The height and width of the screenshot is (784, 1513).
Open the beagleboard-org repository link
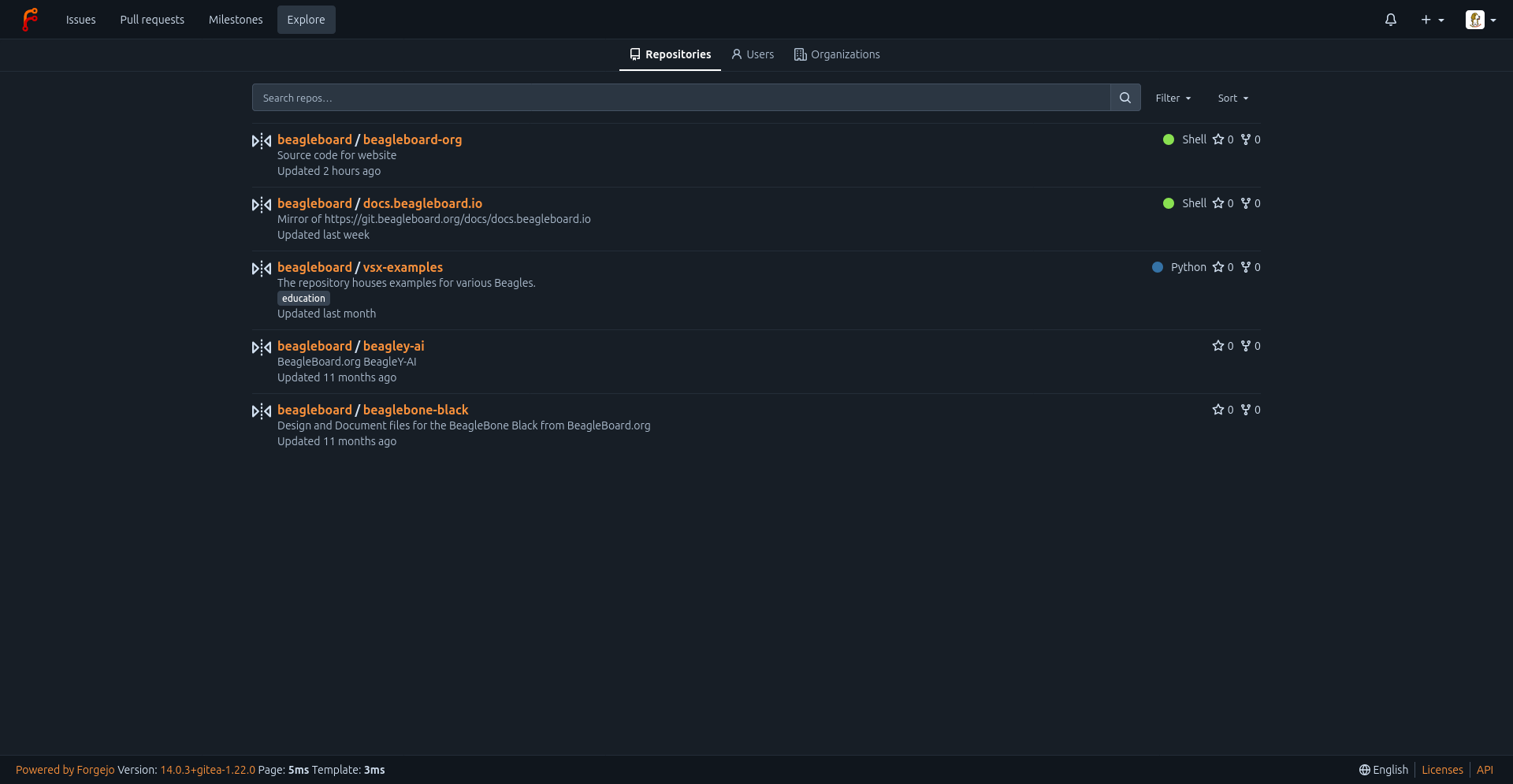[x=412, y=139]
